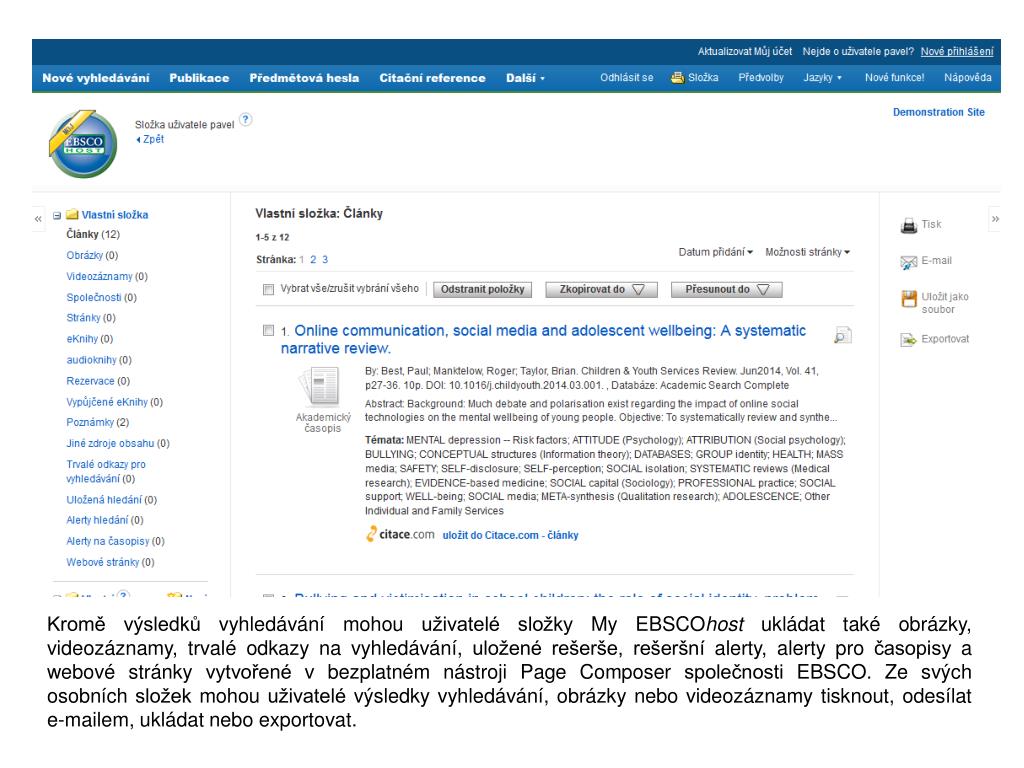Viewport: 1024px width, 768px height.
Task: Open the Další menu dropdown
Action: tap(525, 78)
